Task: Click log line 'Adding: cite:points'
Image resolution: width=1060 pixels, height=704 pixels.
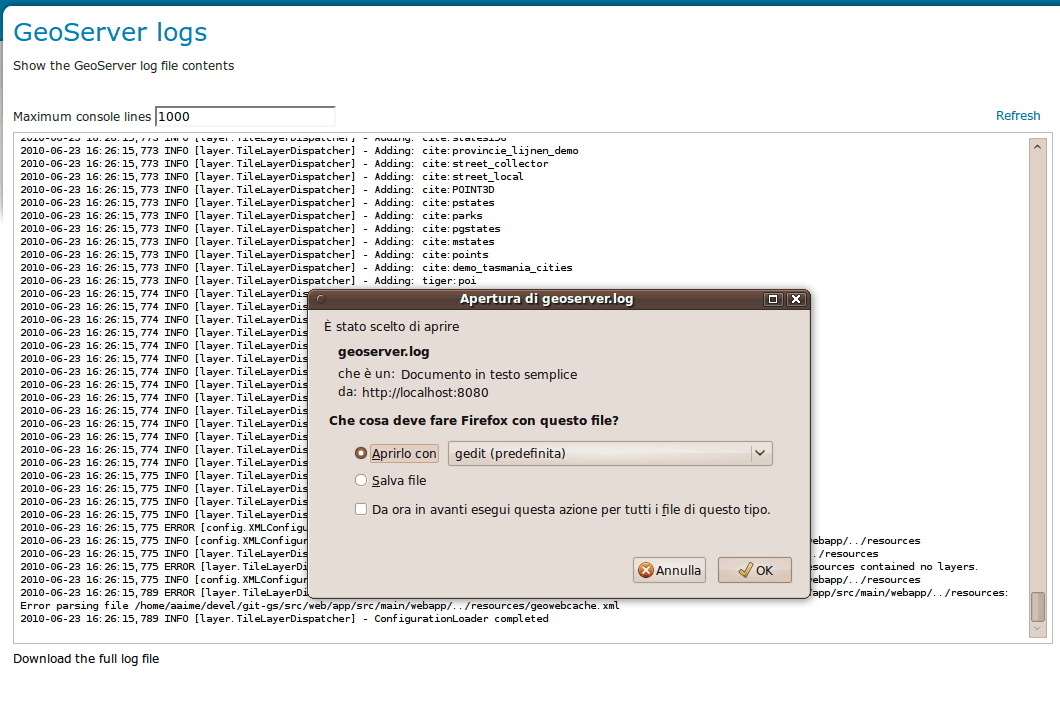Action: point(254,255)
